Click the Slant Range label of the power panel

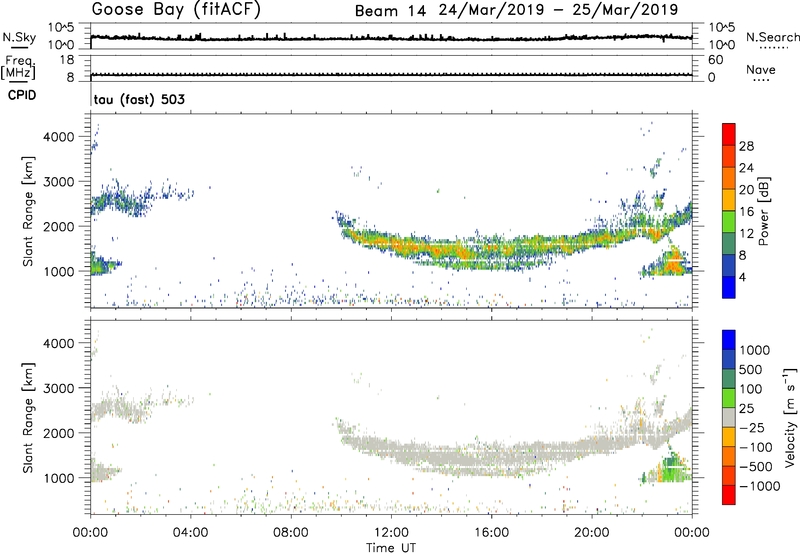28,211
